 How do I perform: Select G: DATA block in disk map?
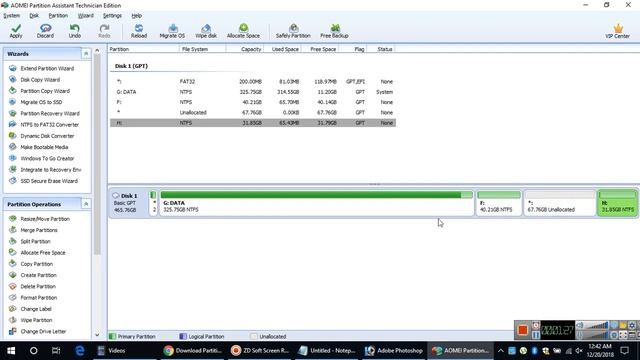(316, 203)
